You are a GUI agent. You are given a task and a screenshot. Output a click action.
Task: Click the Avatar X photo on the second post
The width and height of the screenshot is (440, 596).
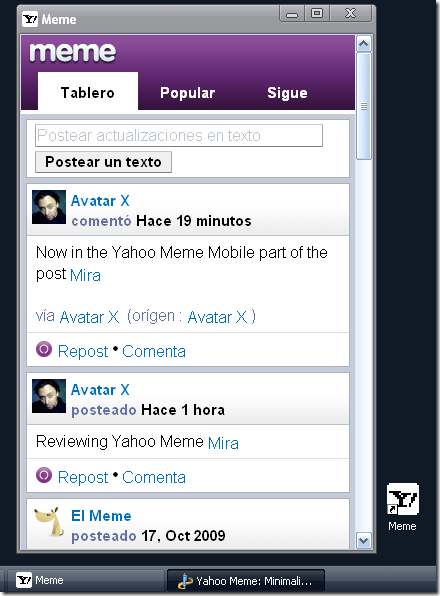pos(49,396)
